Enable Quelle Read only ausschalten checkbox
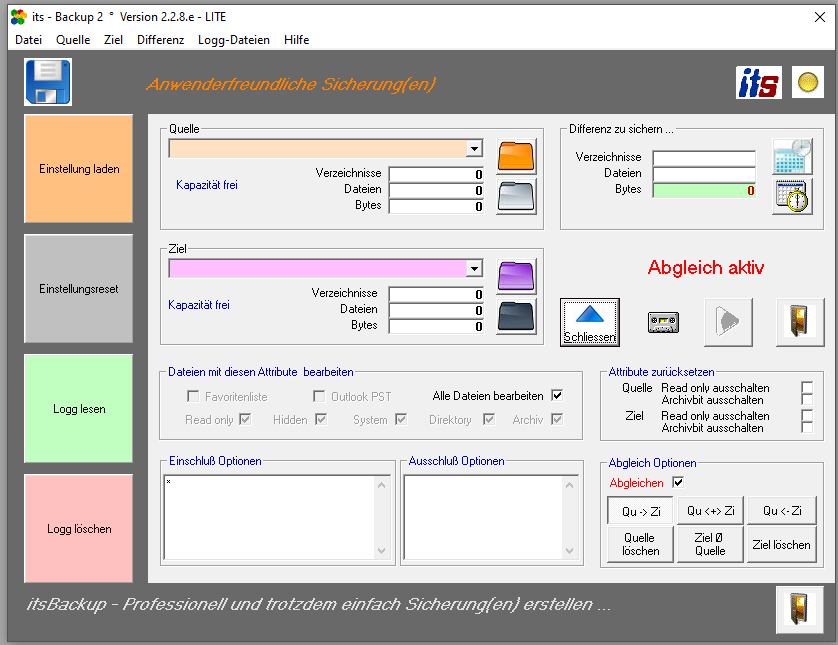The width and height of the screenshot is (838, 645). coord(807,387)
